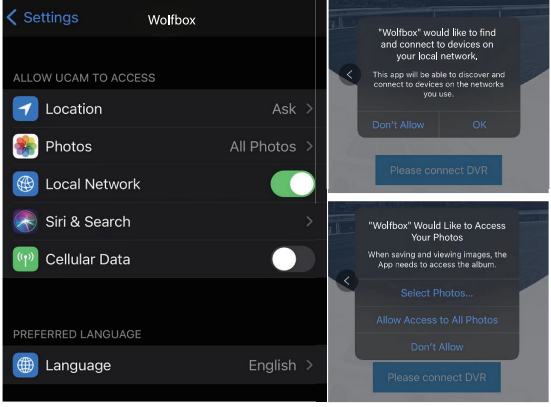Go back to Settings
The image size is (551, 407).
pos(43,18)
